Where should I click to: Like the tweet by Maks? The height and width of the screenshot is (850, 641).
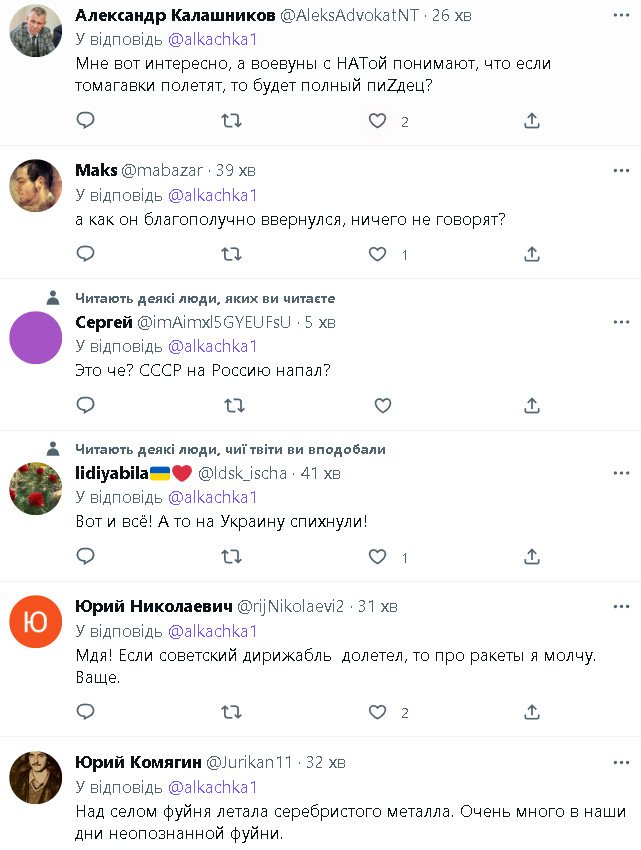click(x=377, y=255)
